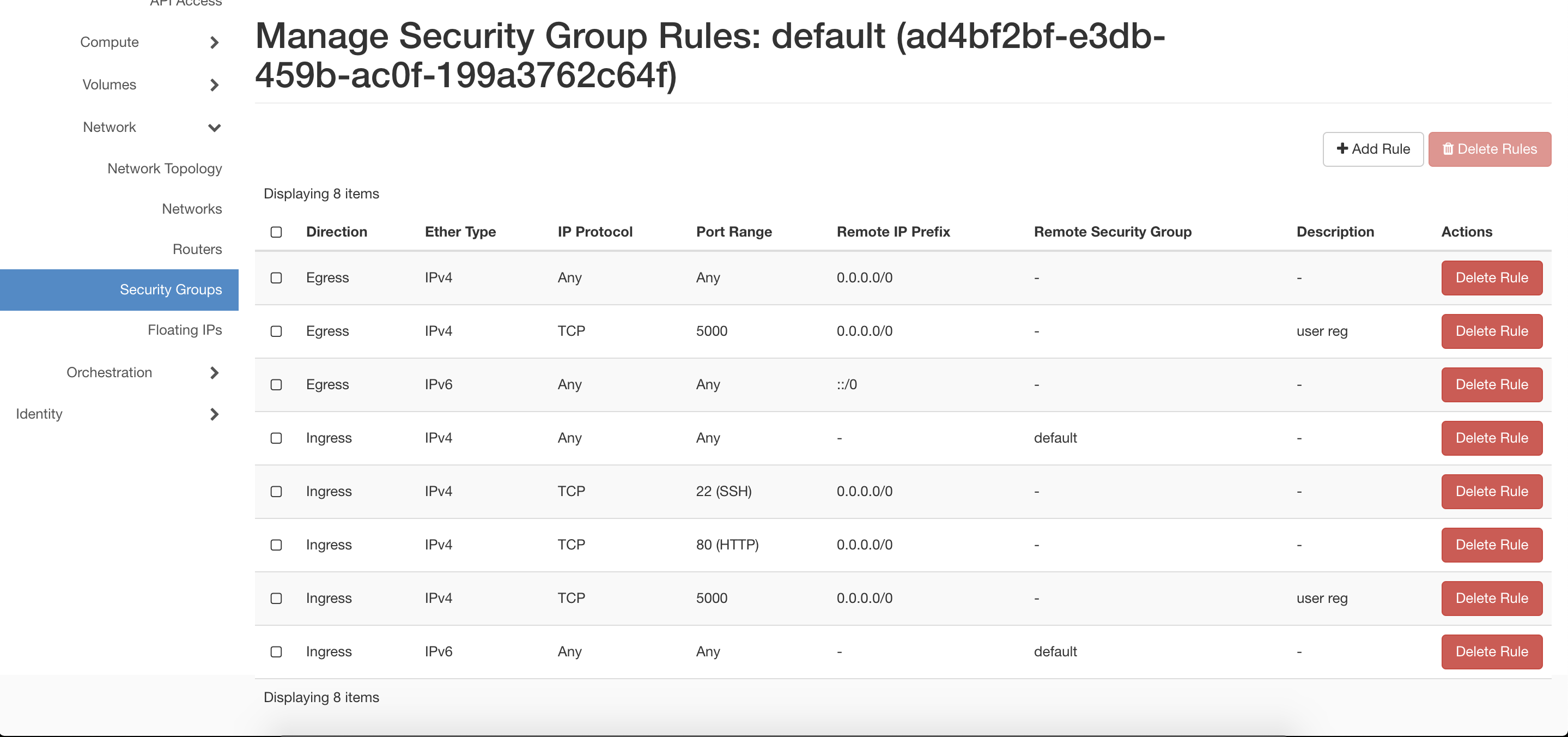1568x737 pixels.
Task: Select the highlighted Security Groups item
Action: pos(119,290)
